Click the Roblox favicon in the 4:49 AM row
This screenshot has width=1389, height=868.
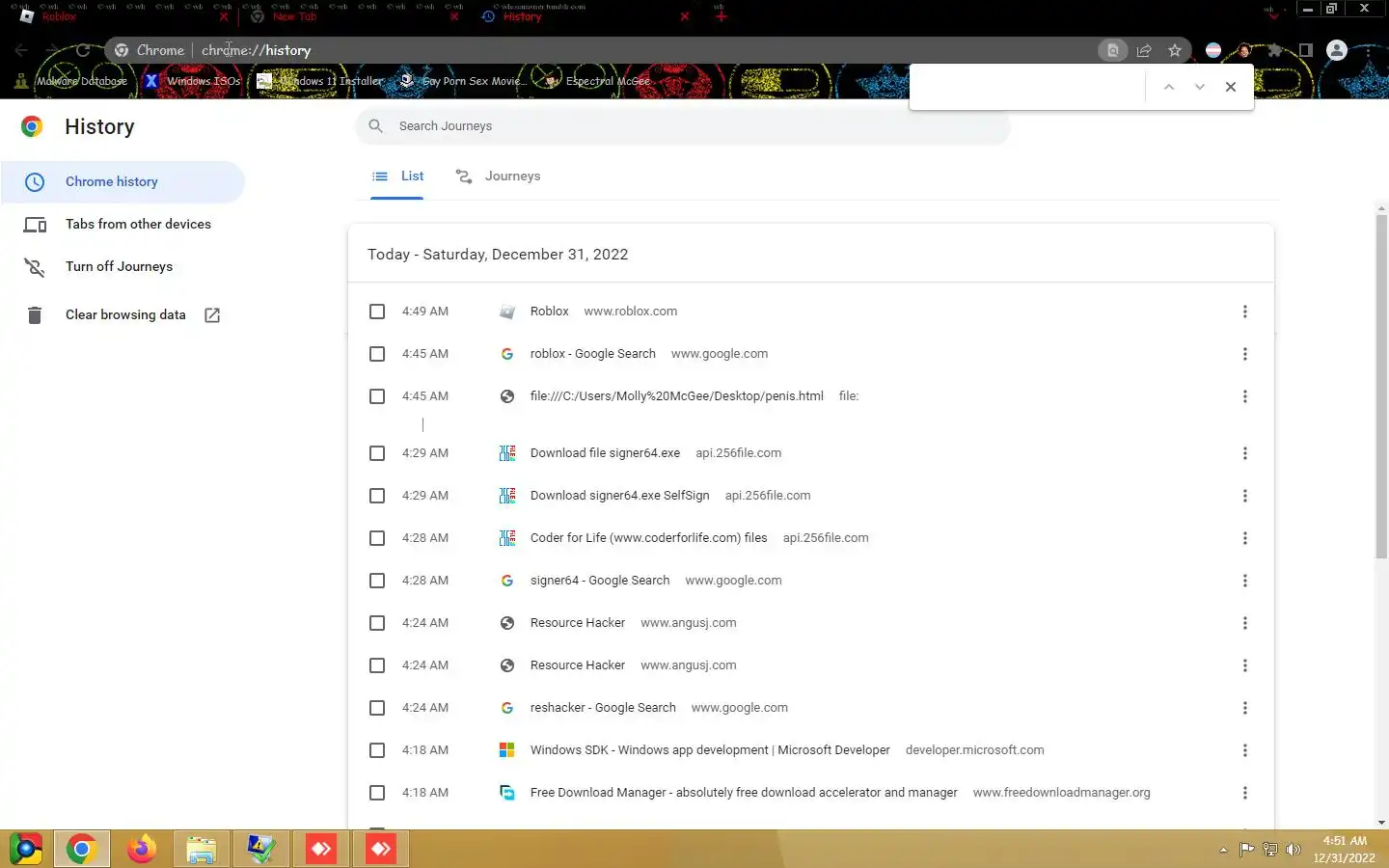point(507,312)
